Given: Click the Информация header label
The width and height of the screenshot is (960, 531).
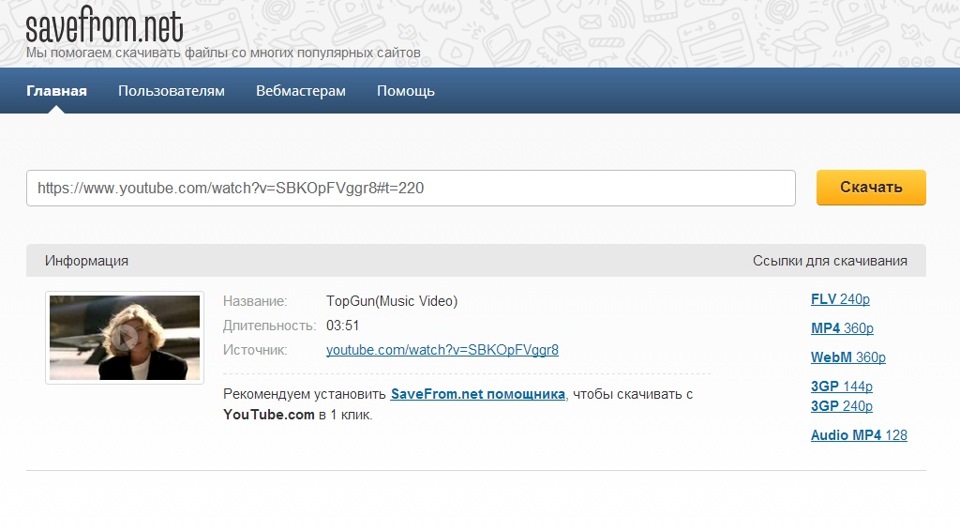Looking at the screenshot, I should 86,261.
